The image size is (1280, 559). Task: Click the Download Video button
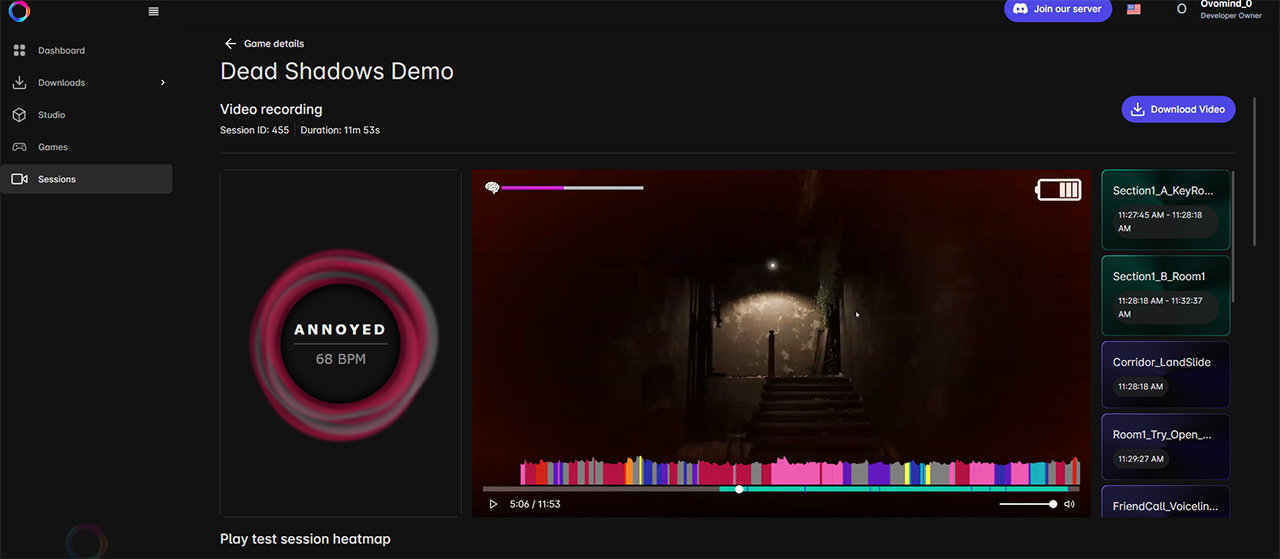pos(1178,110)
